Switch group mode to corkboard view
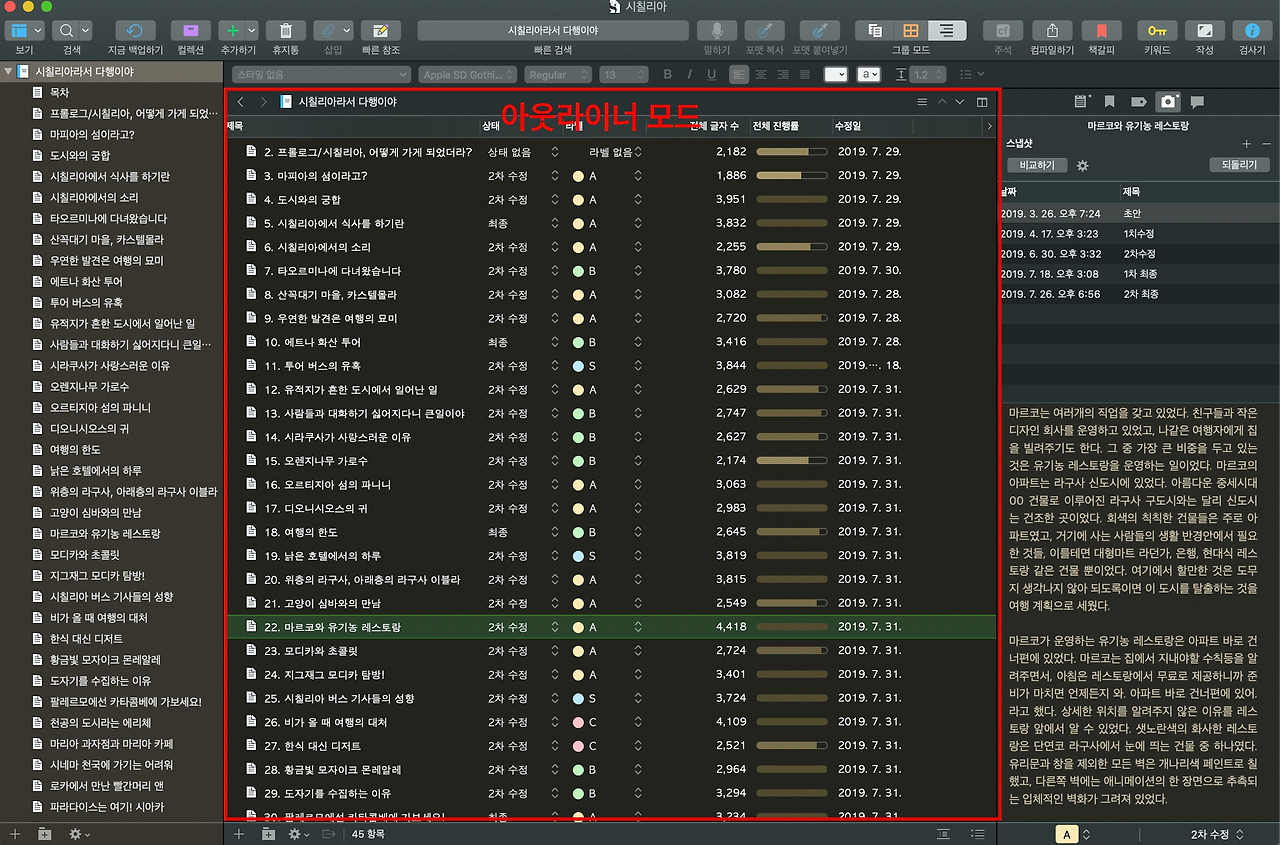This screenshot has width=1280, height=845. 910,31
